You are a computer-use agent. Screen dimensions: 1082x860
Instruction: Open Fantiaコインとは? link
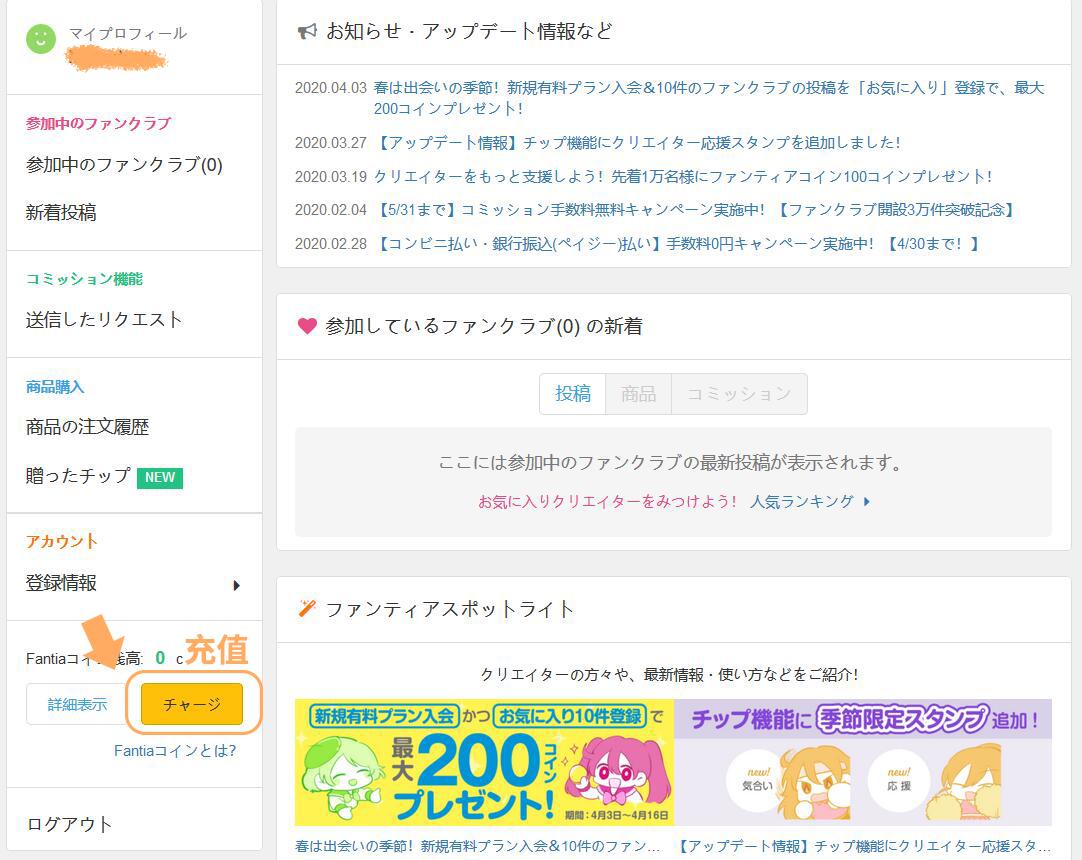click(175, 751)
